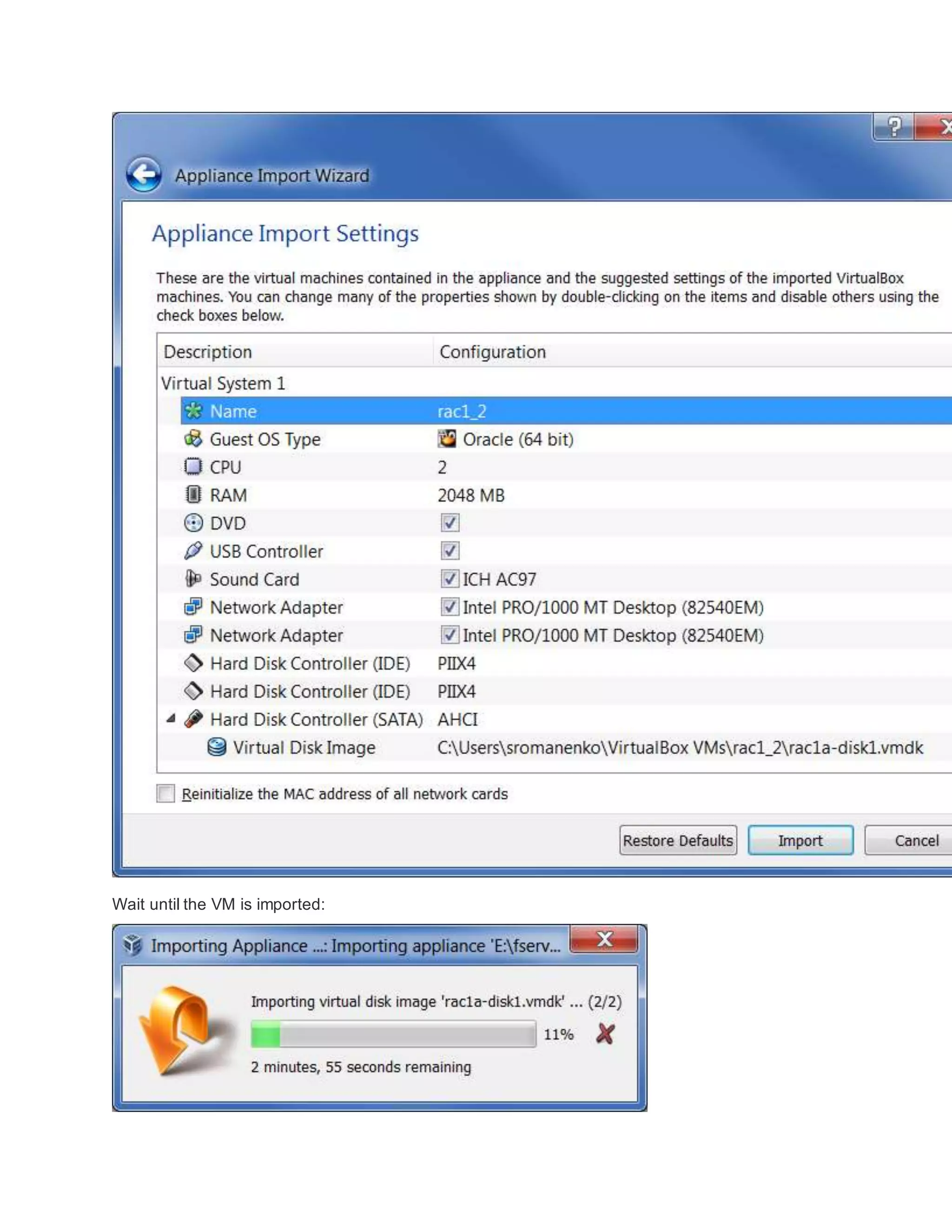Click the 11% progress percentage text
952x1232 pixels.
click(x=558, y=1034)
